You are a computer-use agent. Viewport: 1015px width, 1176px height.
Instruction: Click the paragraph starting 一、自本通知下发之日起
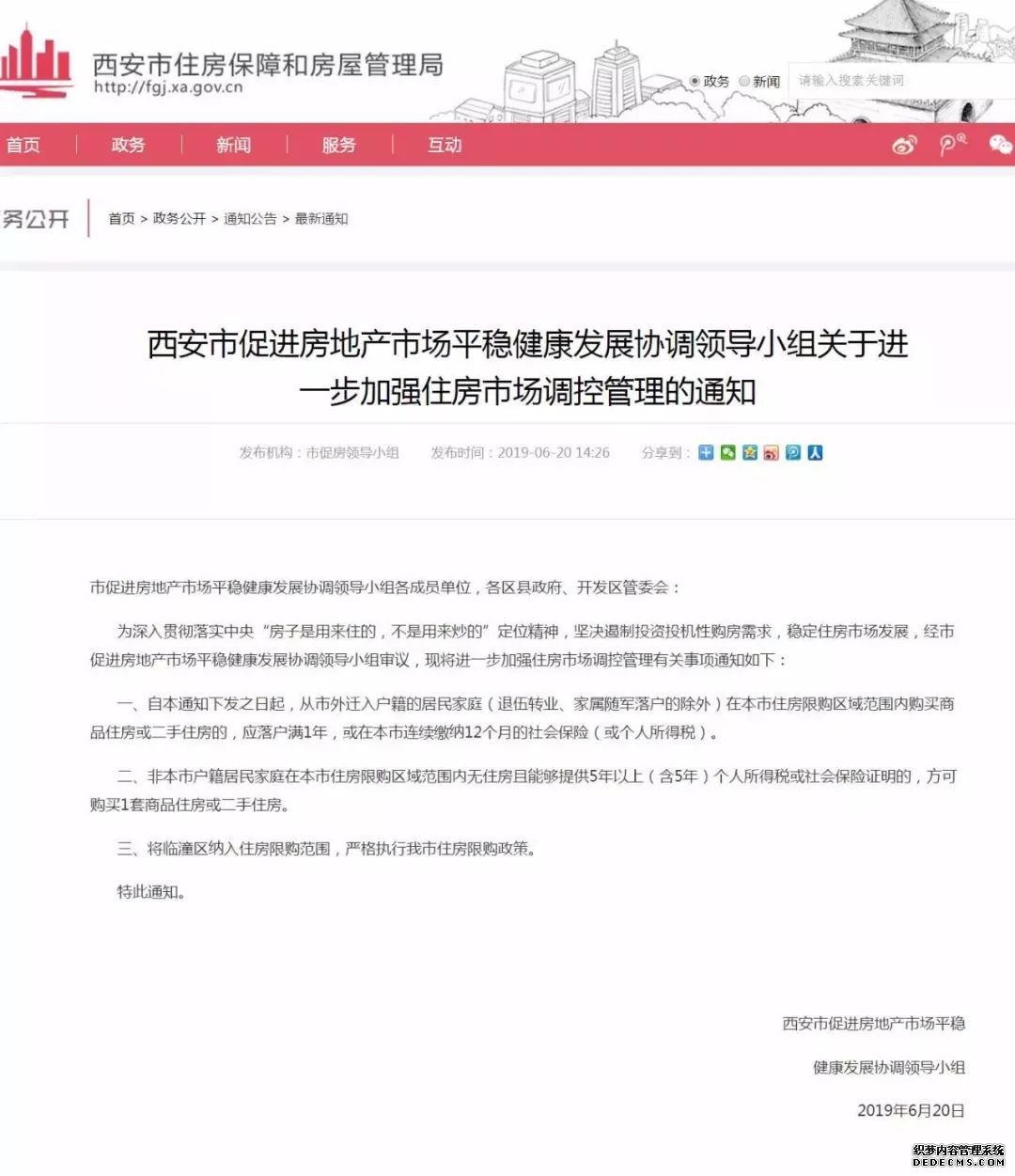coord(523,718)
